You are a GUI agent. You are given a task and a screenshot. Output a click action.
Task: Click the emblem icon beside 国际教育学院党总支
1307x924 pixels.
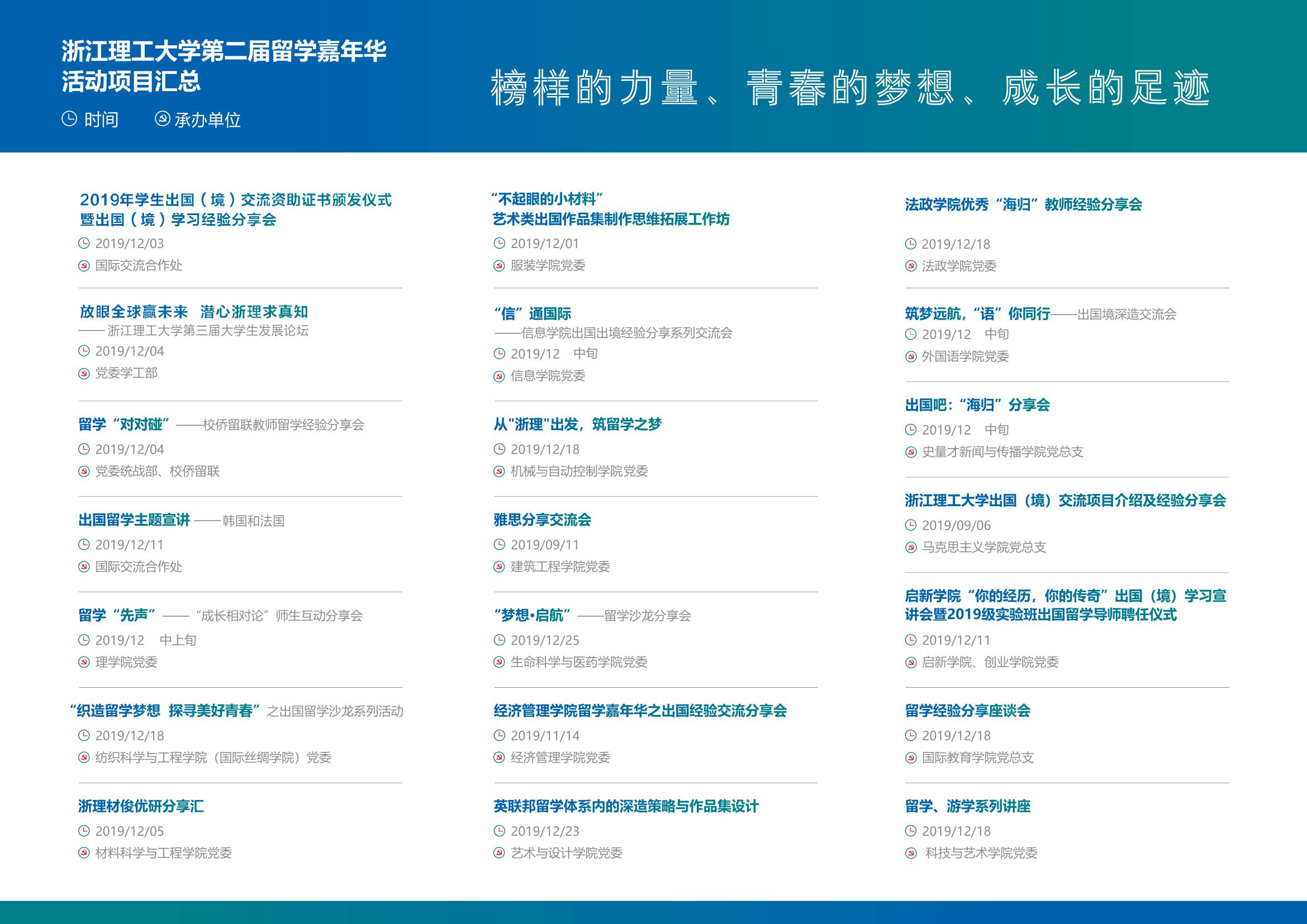(911, 758)
